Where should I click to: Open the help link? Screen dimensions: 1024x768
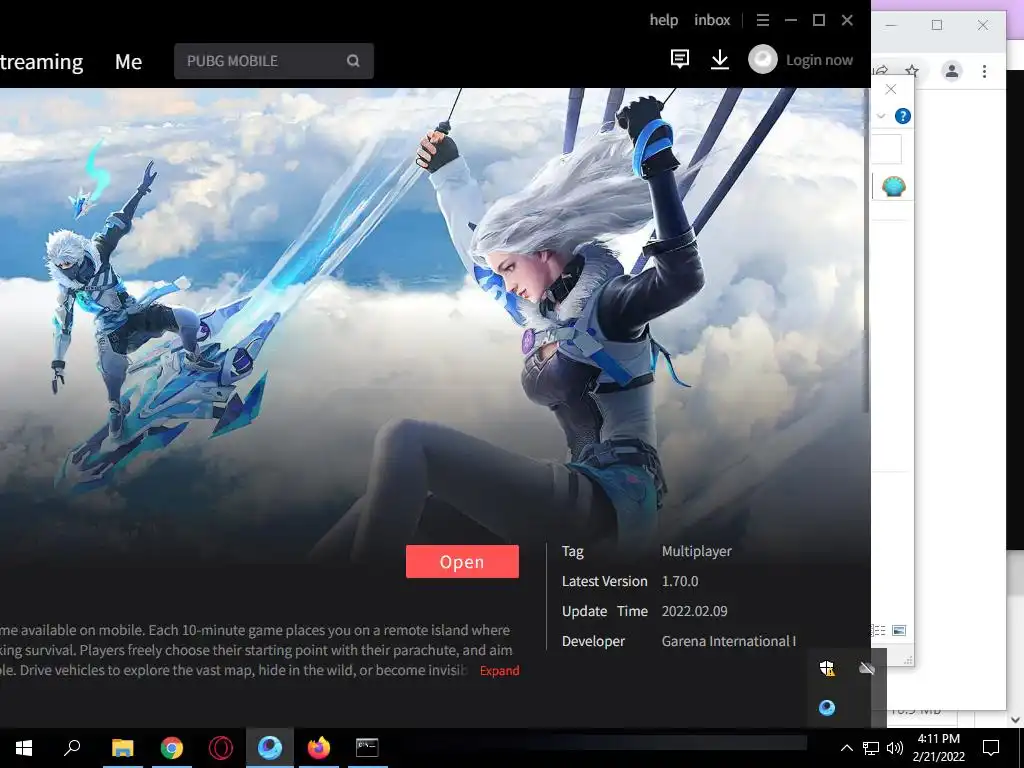click(x=664, y=20)
